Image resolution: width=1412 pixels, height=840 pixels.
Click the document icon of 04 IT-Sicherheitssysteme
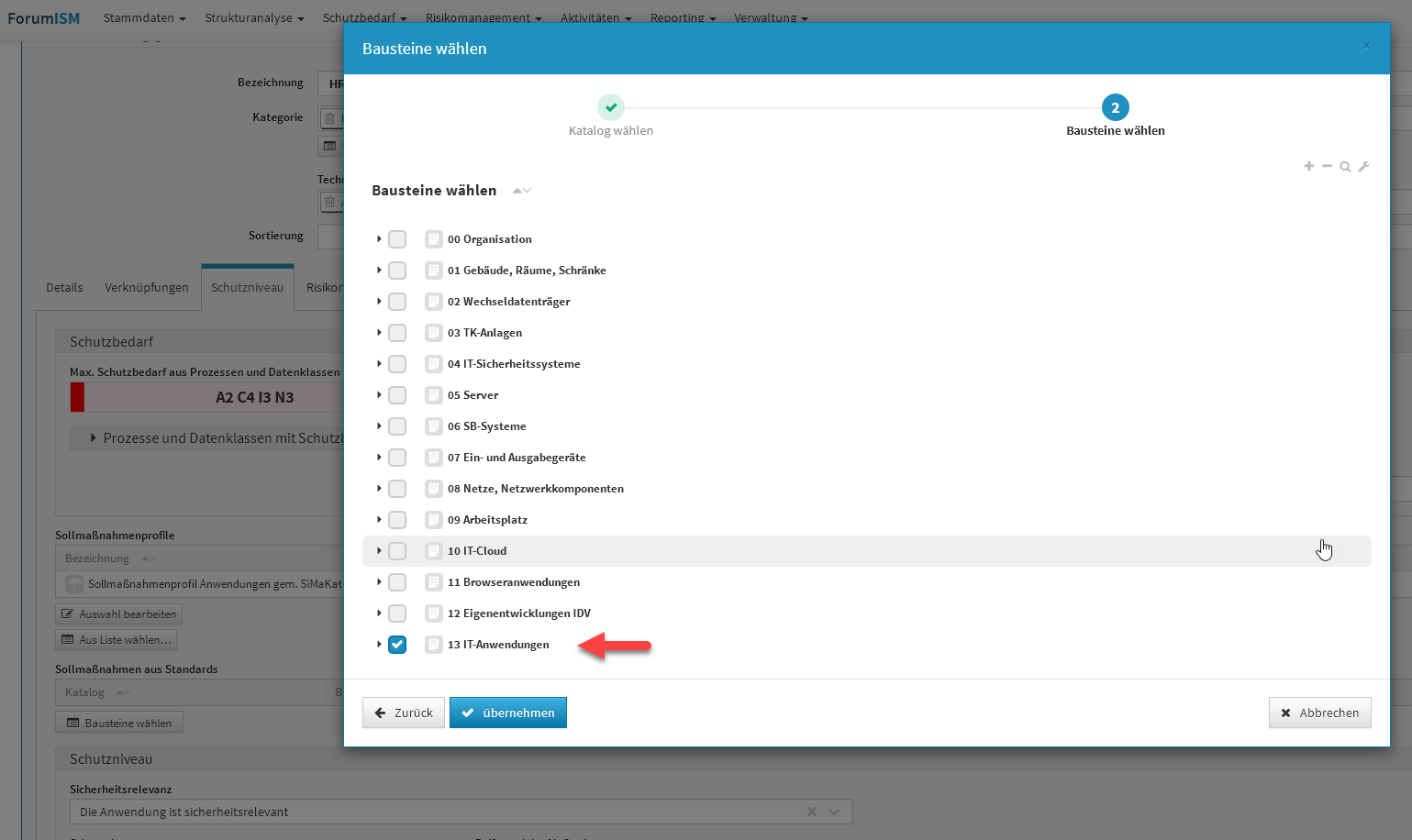434,364
